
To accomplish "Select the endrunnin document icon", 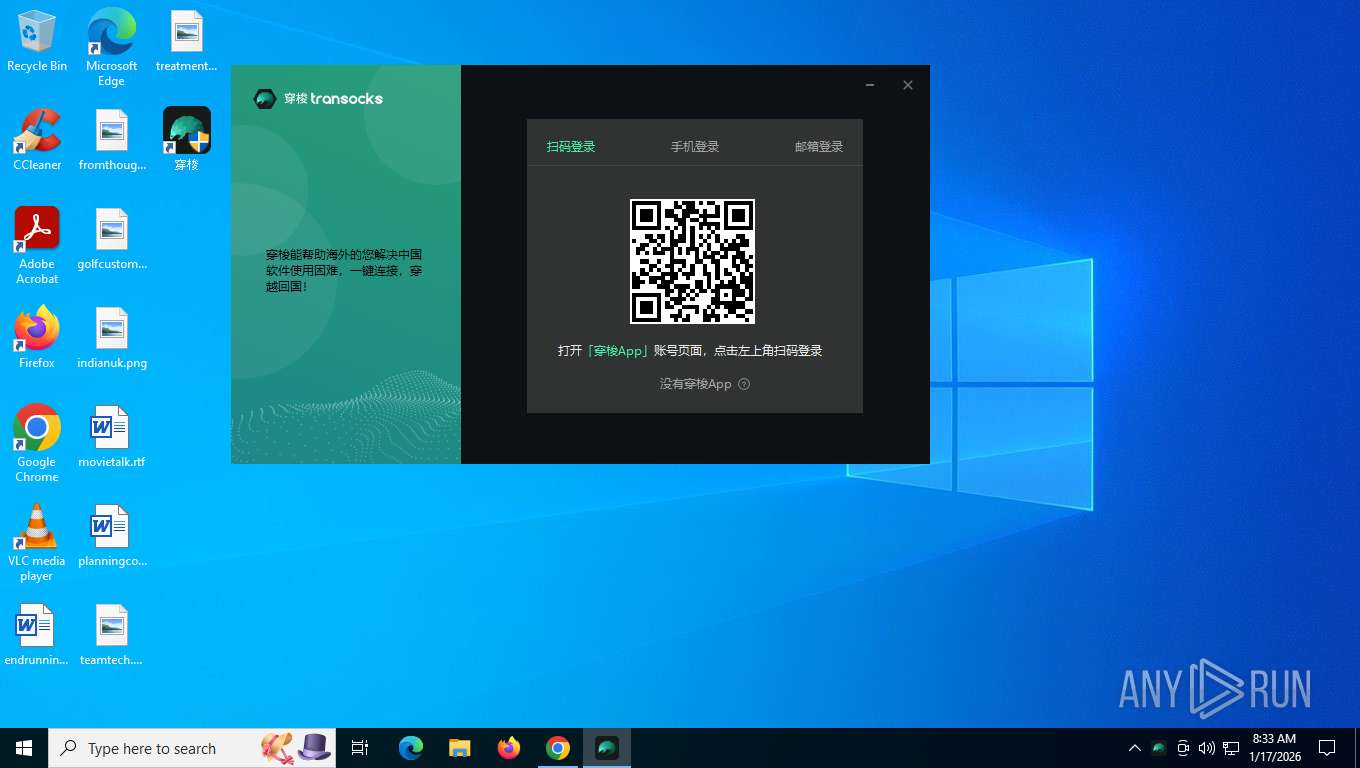I will 37,636.
